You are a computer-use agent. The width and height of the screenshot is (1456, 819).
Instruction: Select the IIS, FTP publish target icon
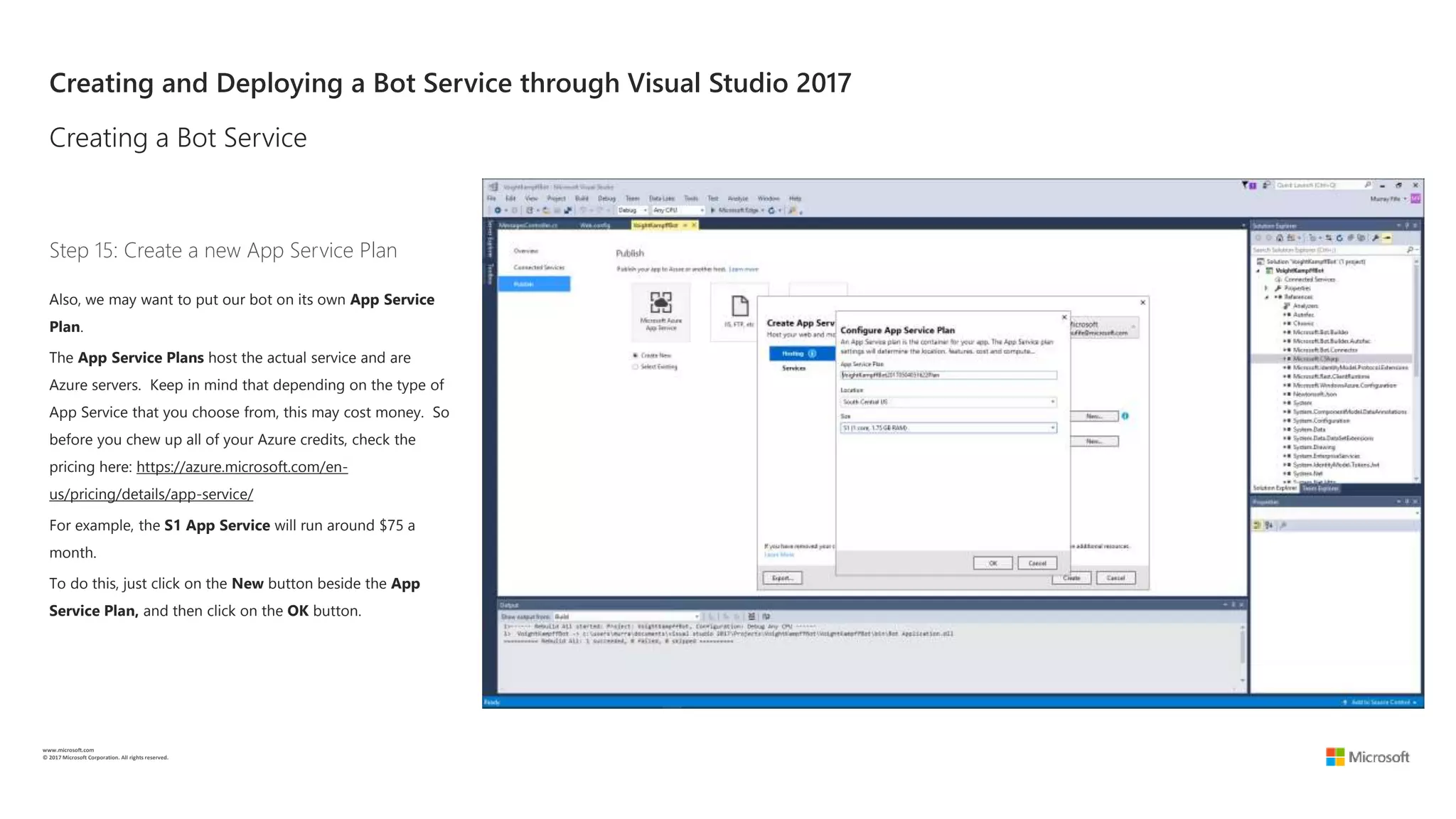pyautogui.click(x=739, y=306)
